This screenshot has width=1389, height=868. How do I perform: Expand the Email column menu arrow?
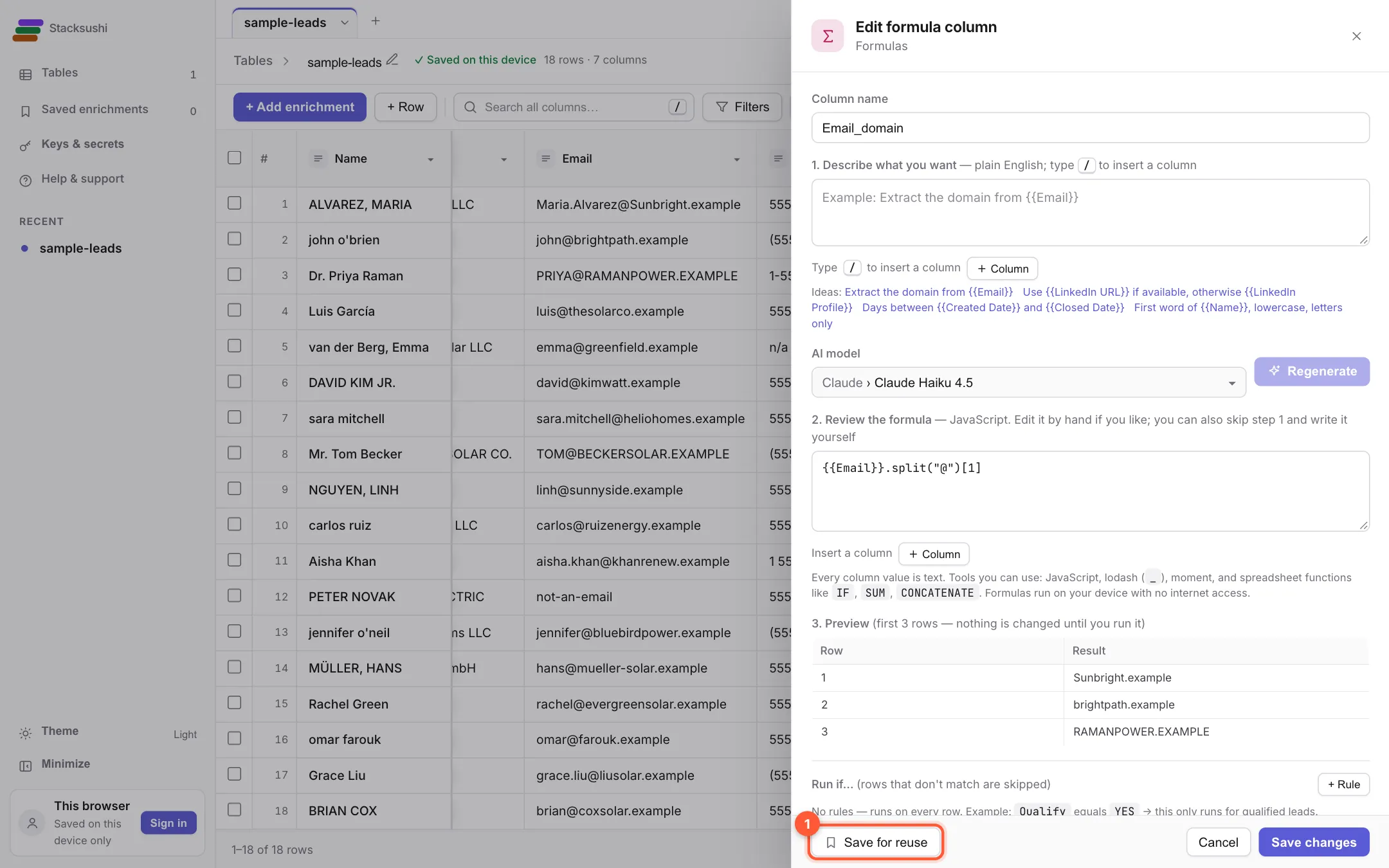click(737, 159)
